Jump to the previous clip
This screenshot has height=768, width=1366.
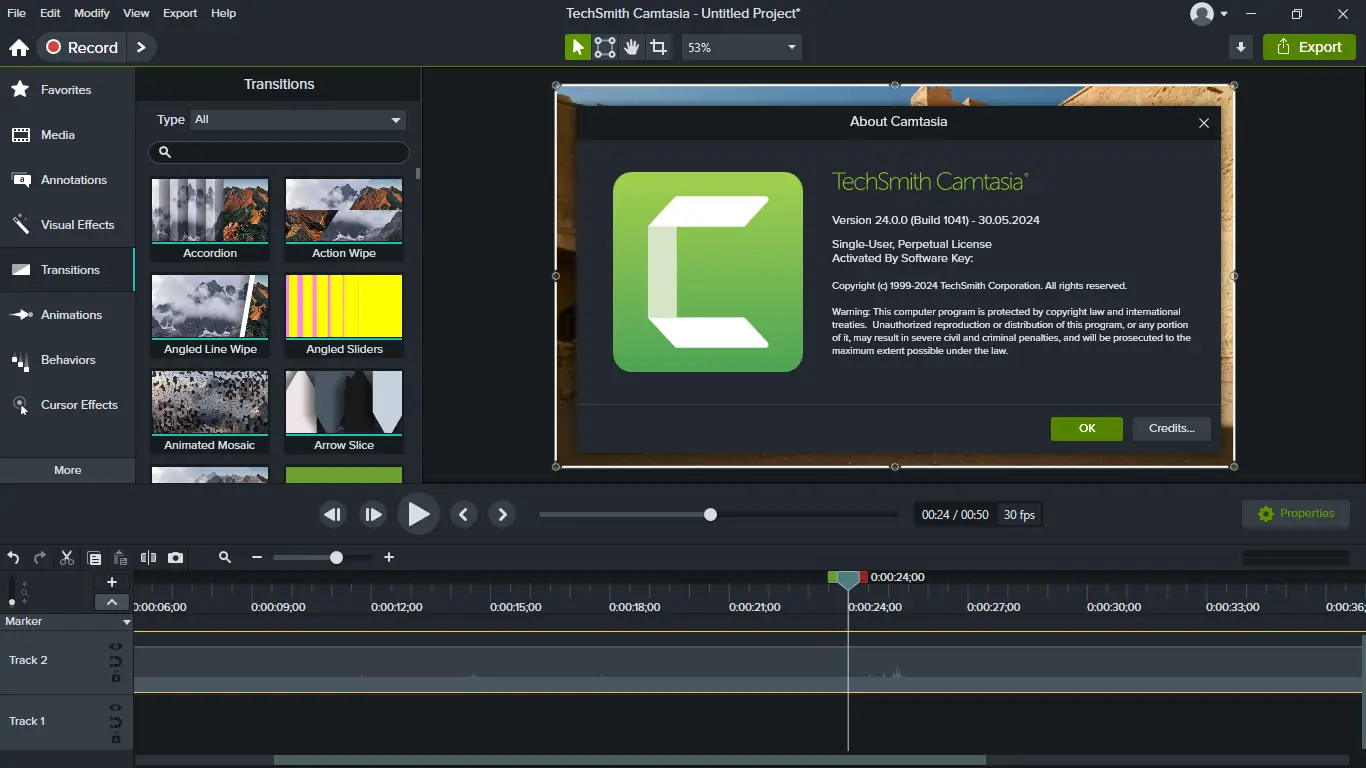(463, 515)
